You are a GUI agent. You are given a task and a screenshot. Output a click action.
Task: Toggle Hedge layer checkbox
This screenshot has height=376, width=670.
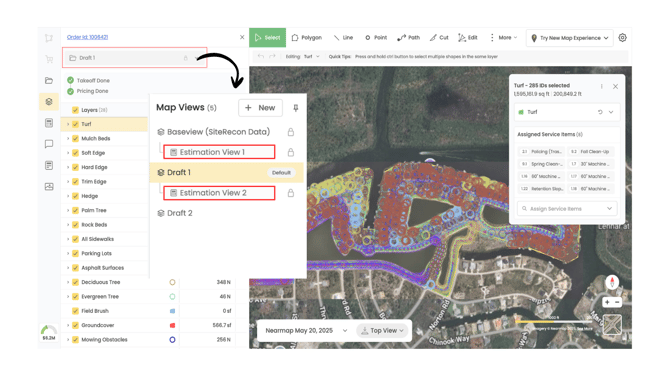tap(75, 196)
